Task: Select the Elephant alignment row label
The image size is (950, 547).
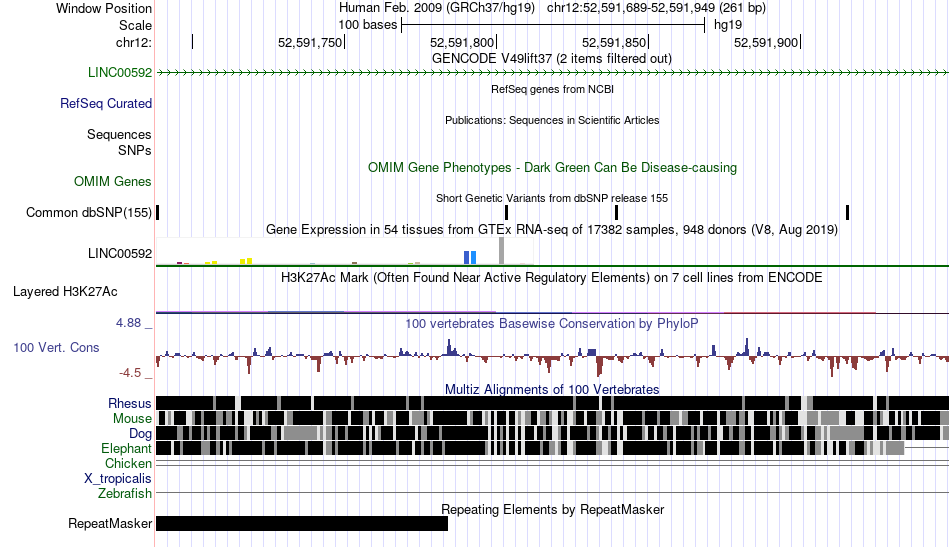Action: pos(126,449)
